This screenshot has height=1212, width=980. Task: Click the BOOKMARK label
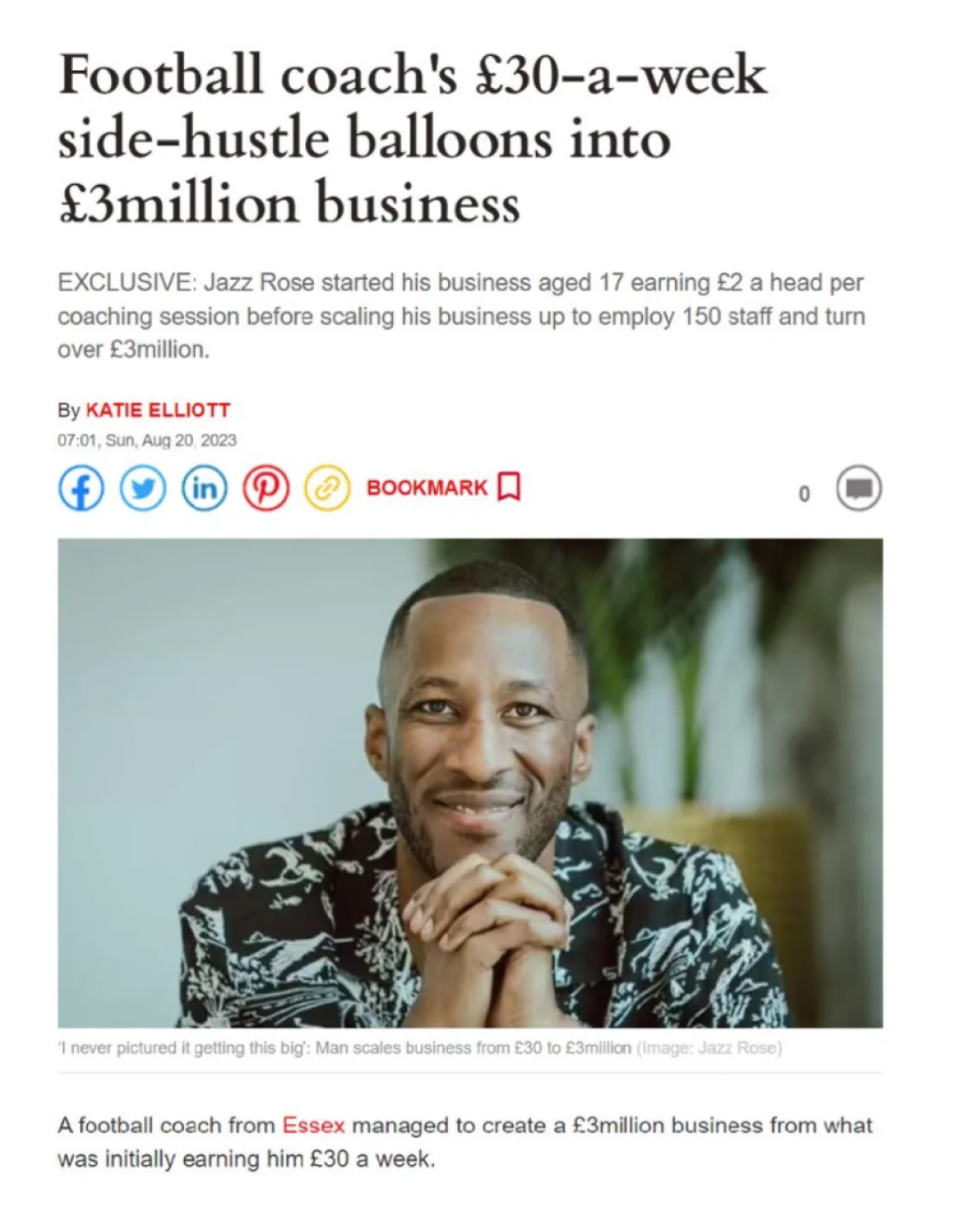[427, 487]
